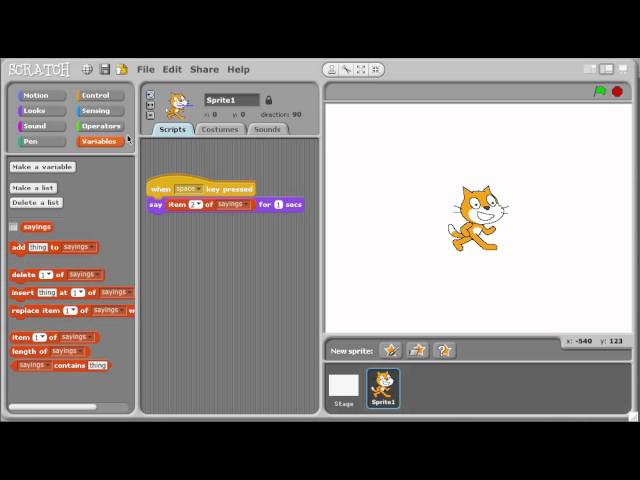The height and width of the screenshot is (480, 640).
Task: Toggle the sayings list checkbox
Action: [13, 227]
